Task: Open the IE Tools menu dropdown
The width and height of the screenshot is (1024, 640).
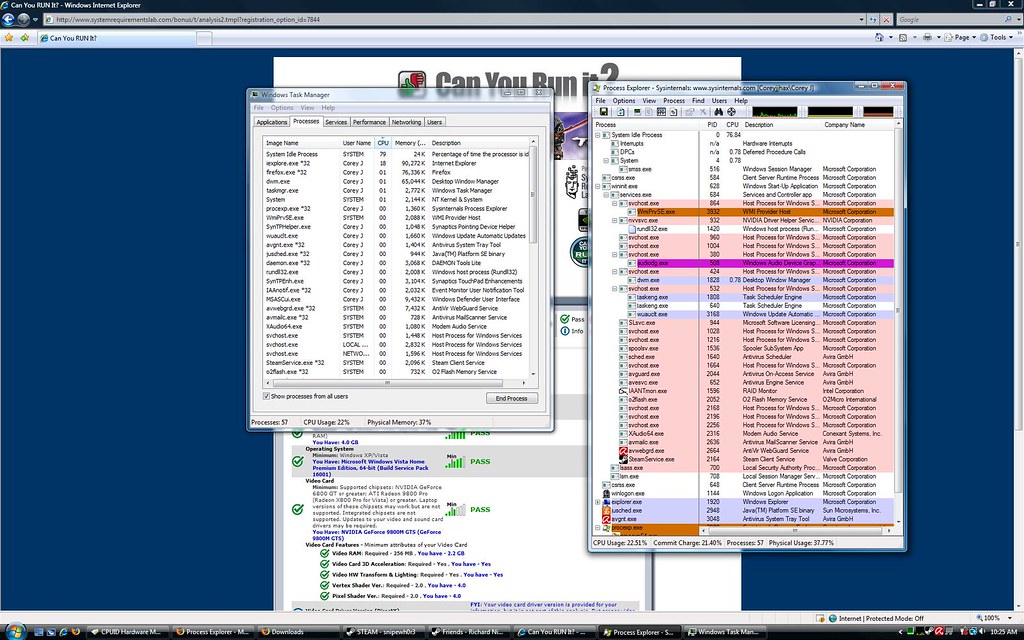Action: click(x=999, y=38)
